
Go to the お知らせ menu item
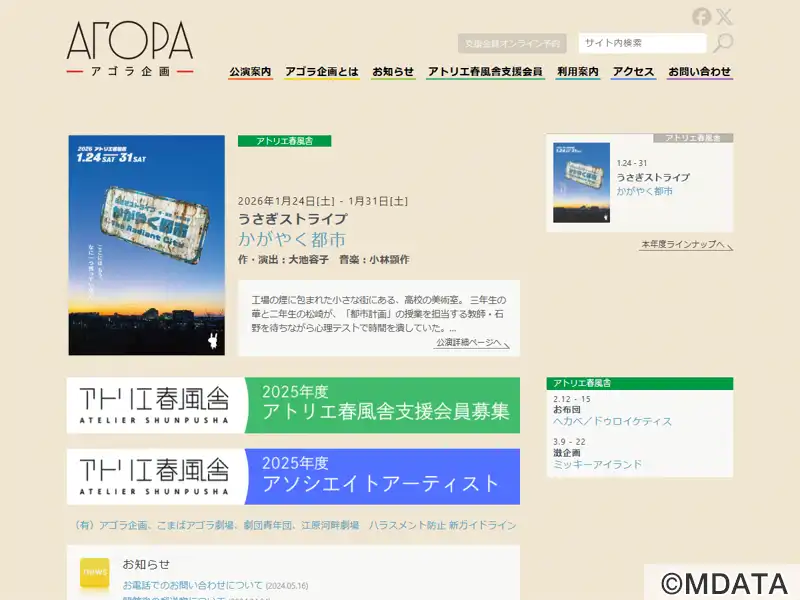(x=393, y=72)
